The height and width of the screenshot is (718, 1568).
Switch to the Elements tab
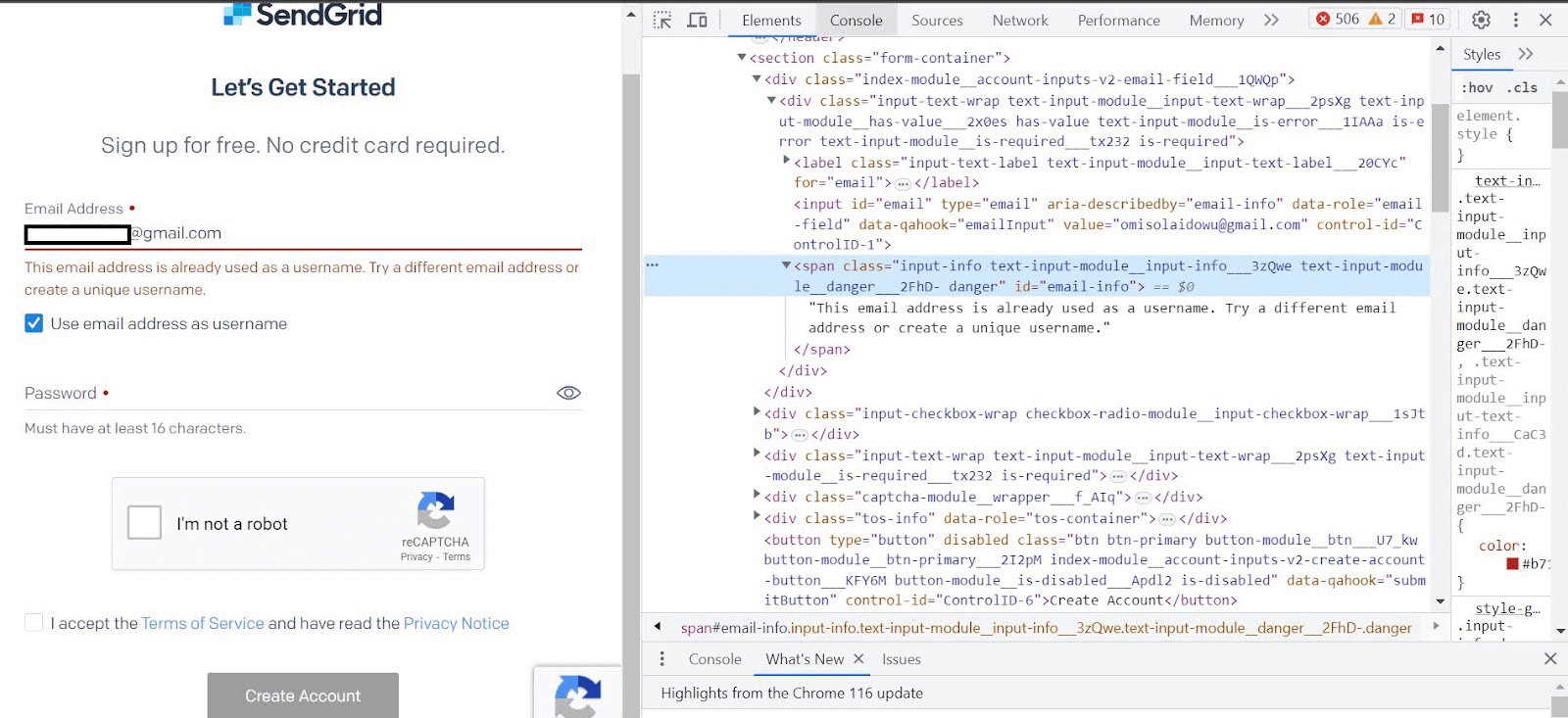(x=771, y=20)
